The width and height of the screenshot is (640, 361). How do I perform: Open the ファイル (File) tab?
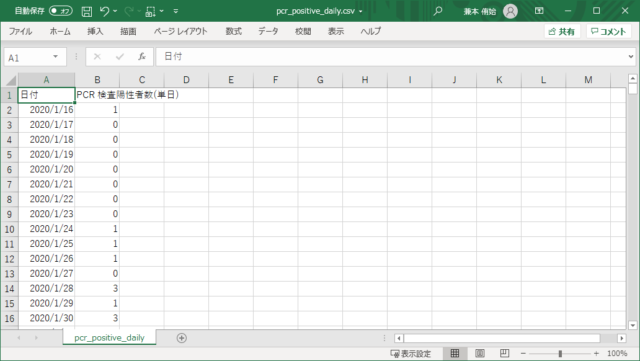20,31
